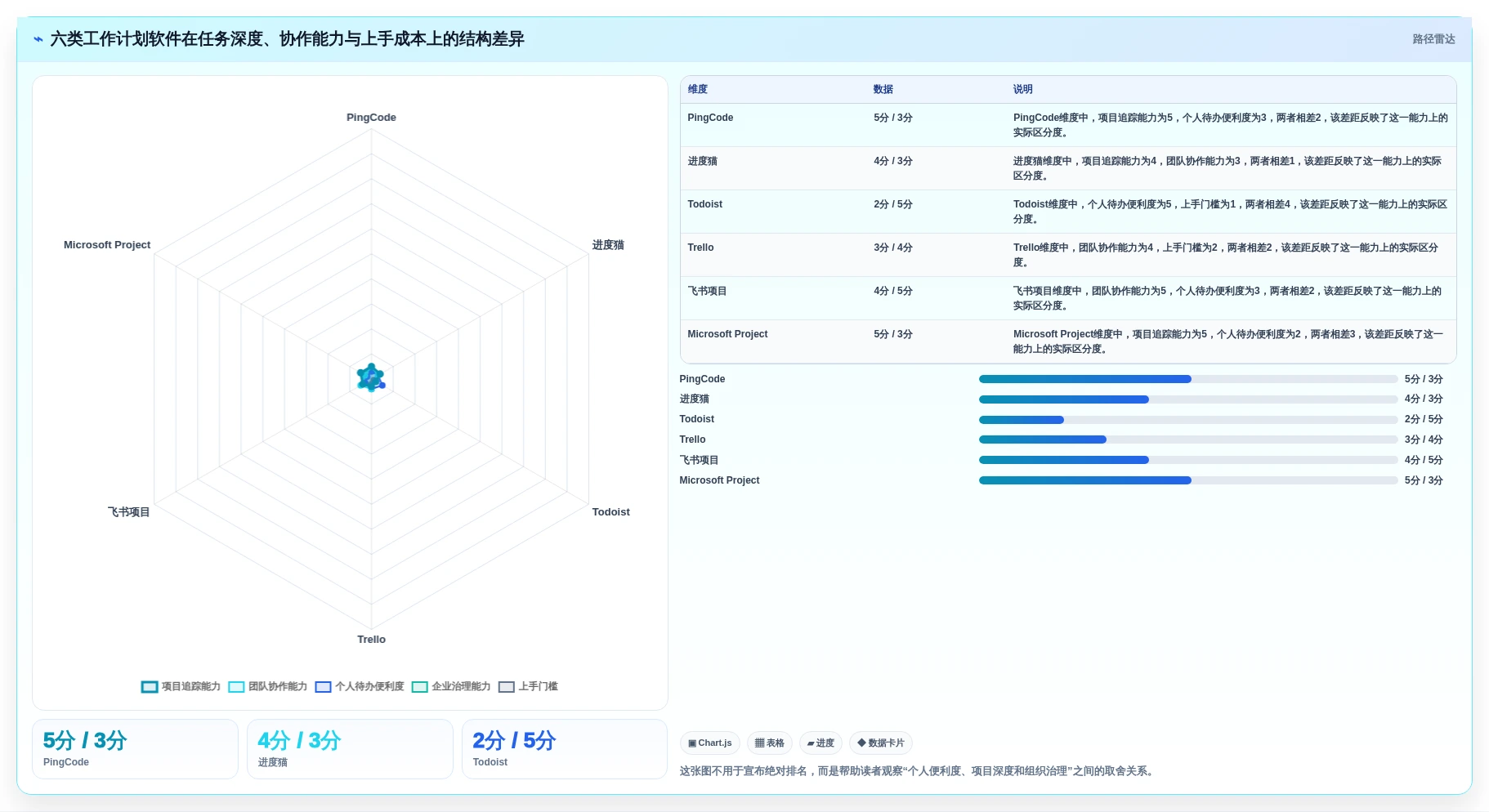Click the 进度 tag chip
Screen dimensions: 1489x812
tap(821, 743)
